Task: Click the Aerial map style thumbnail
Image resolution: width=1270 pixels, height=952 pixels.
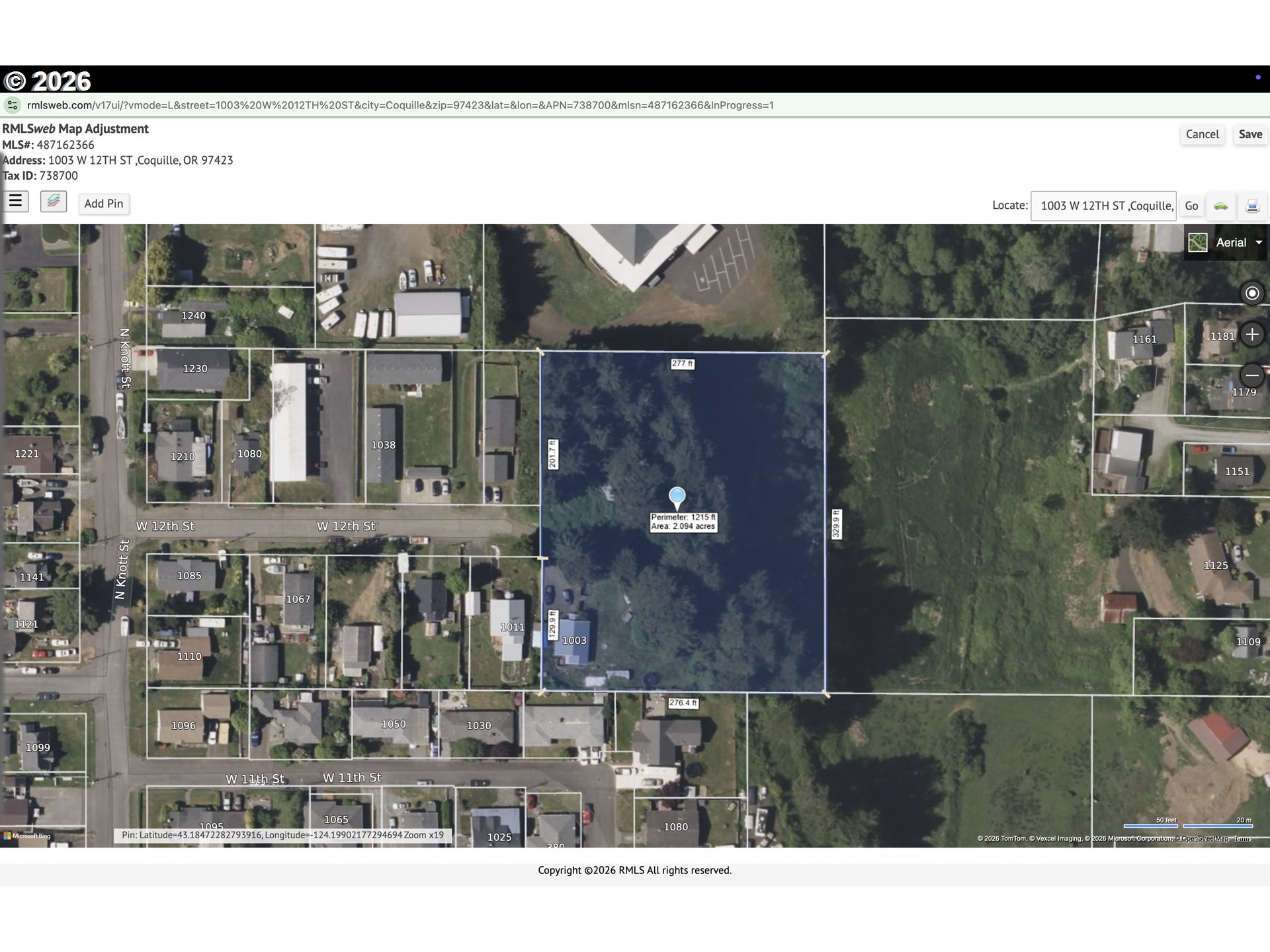Action: click(x=1198, y=243)
